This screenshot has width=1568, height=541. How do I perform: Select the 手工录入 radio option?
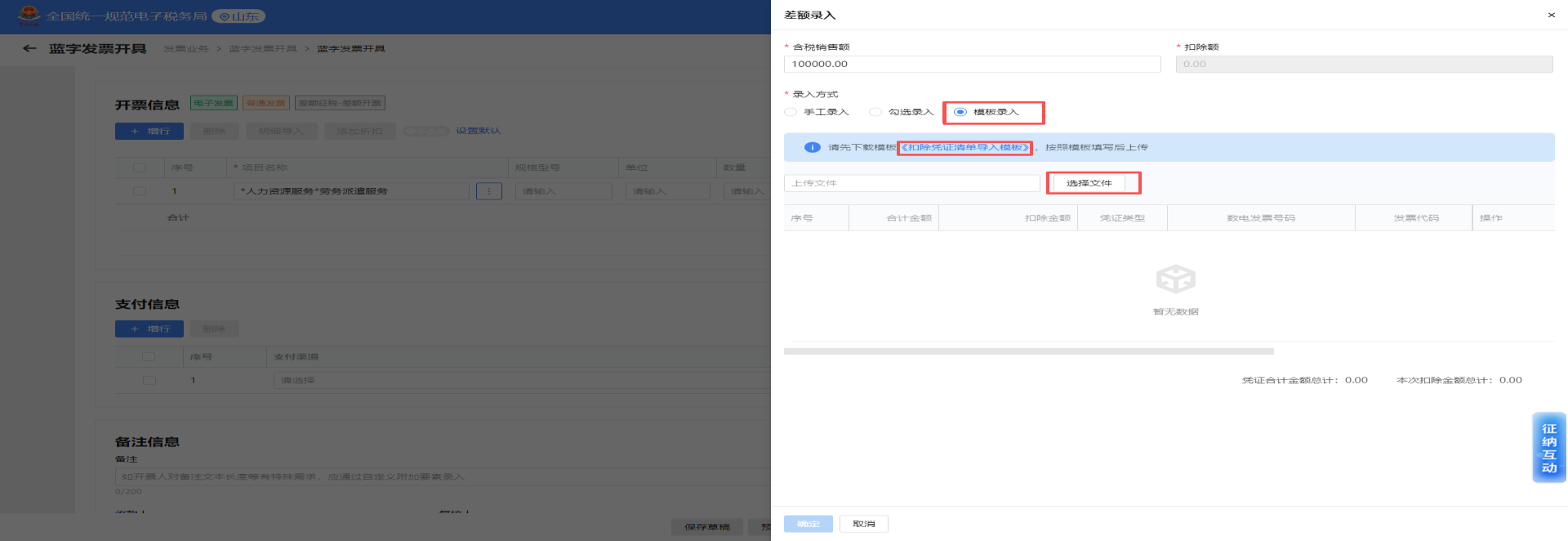click(x=791, y=112)
